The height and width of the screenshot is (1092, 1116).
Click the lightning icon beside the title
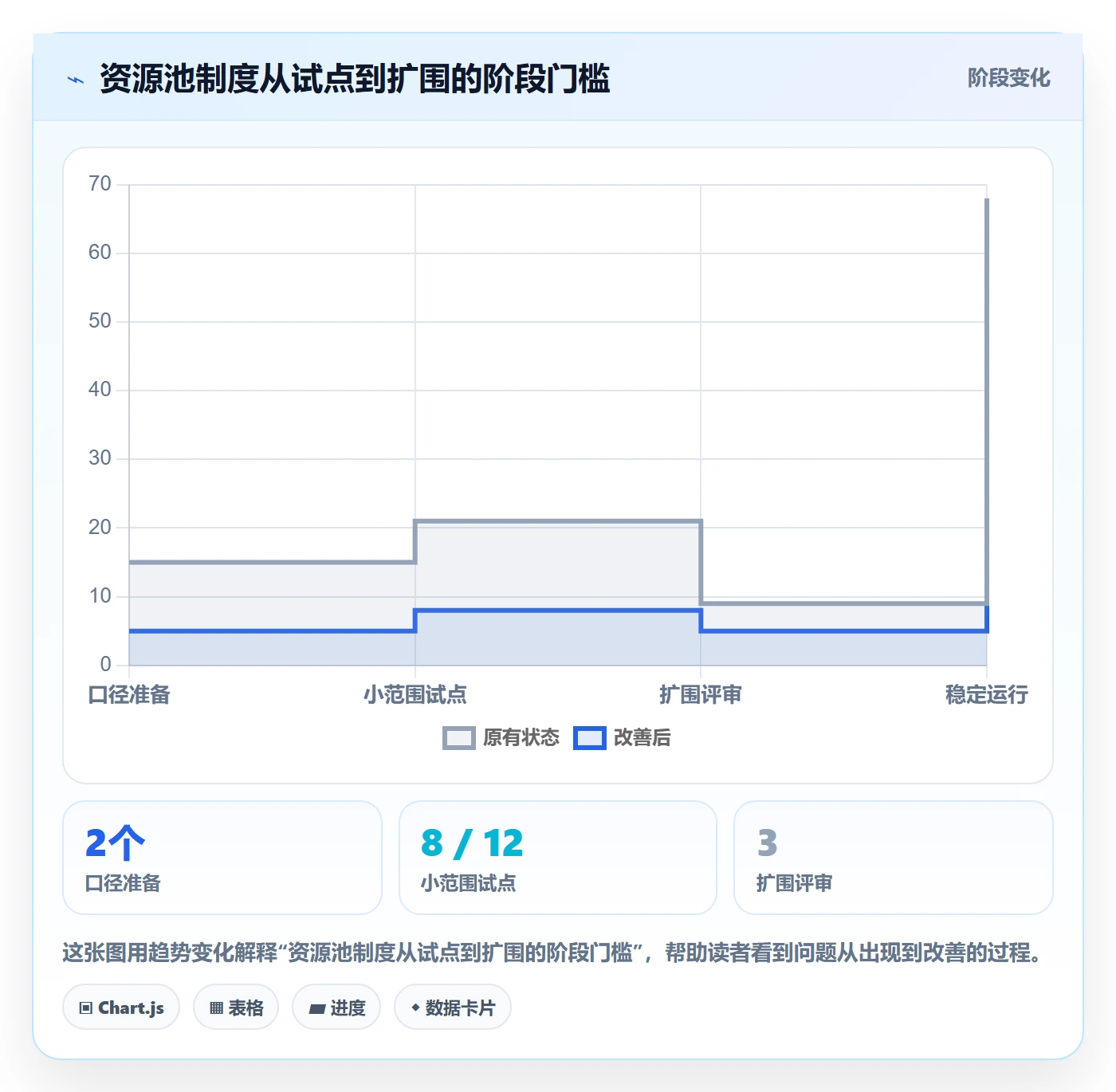76,80
